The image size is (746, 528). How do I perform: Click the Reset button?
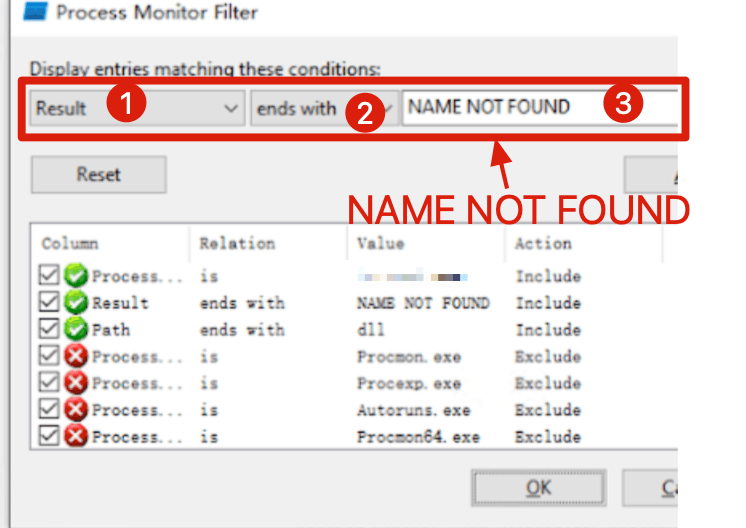[99, 175]
